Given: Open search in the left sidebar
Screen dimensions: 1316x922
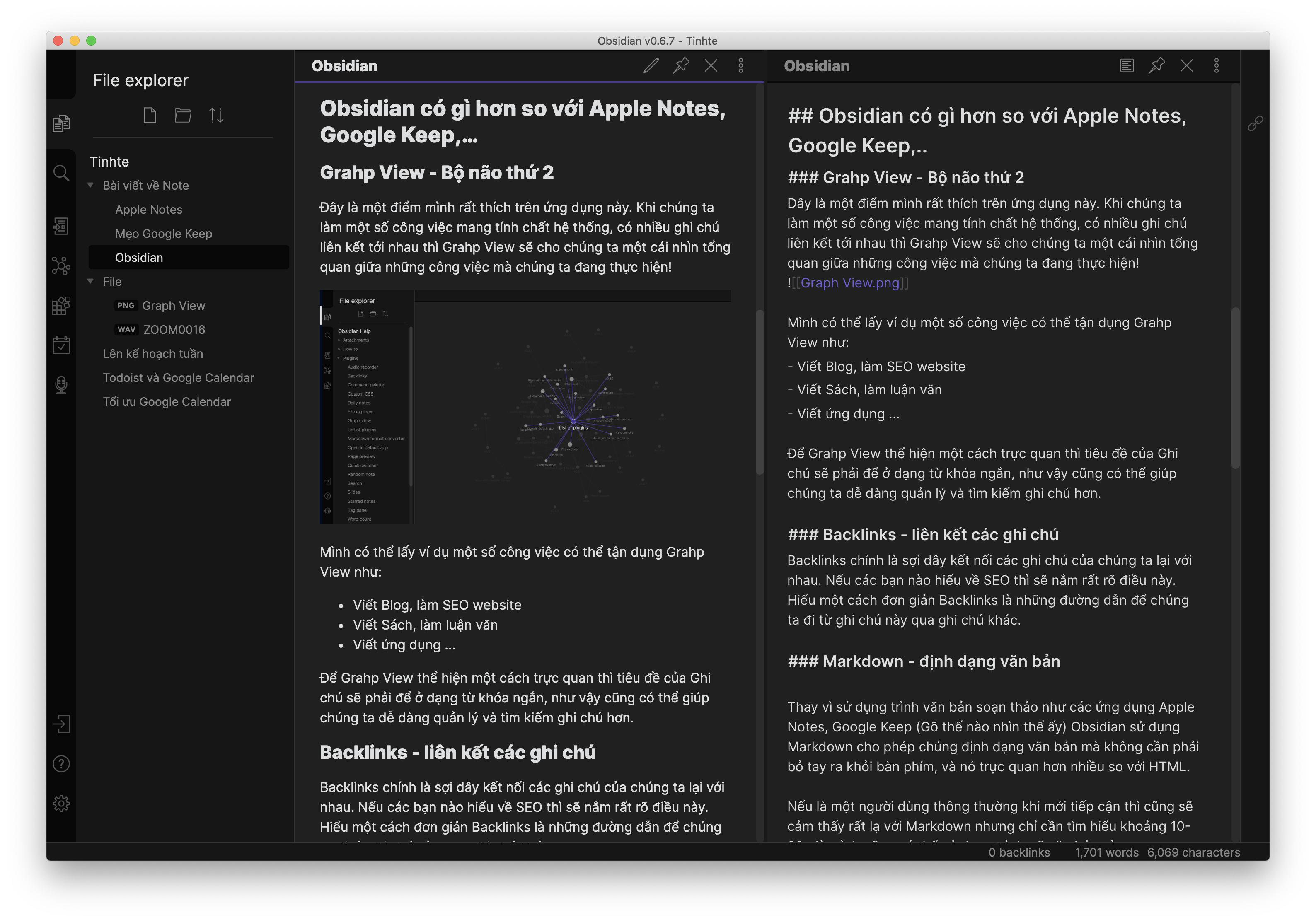Looking at the screenshot, I should click(61, 173).
